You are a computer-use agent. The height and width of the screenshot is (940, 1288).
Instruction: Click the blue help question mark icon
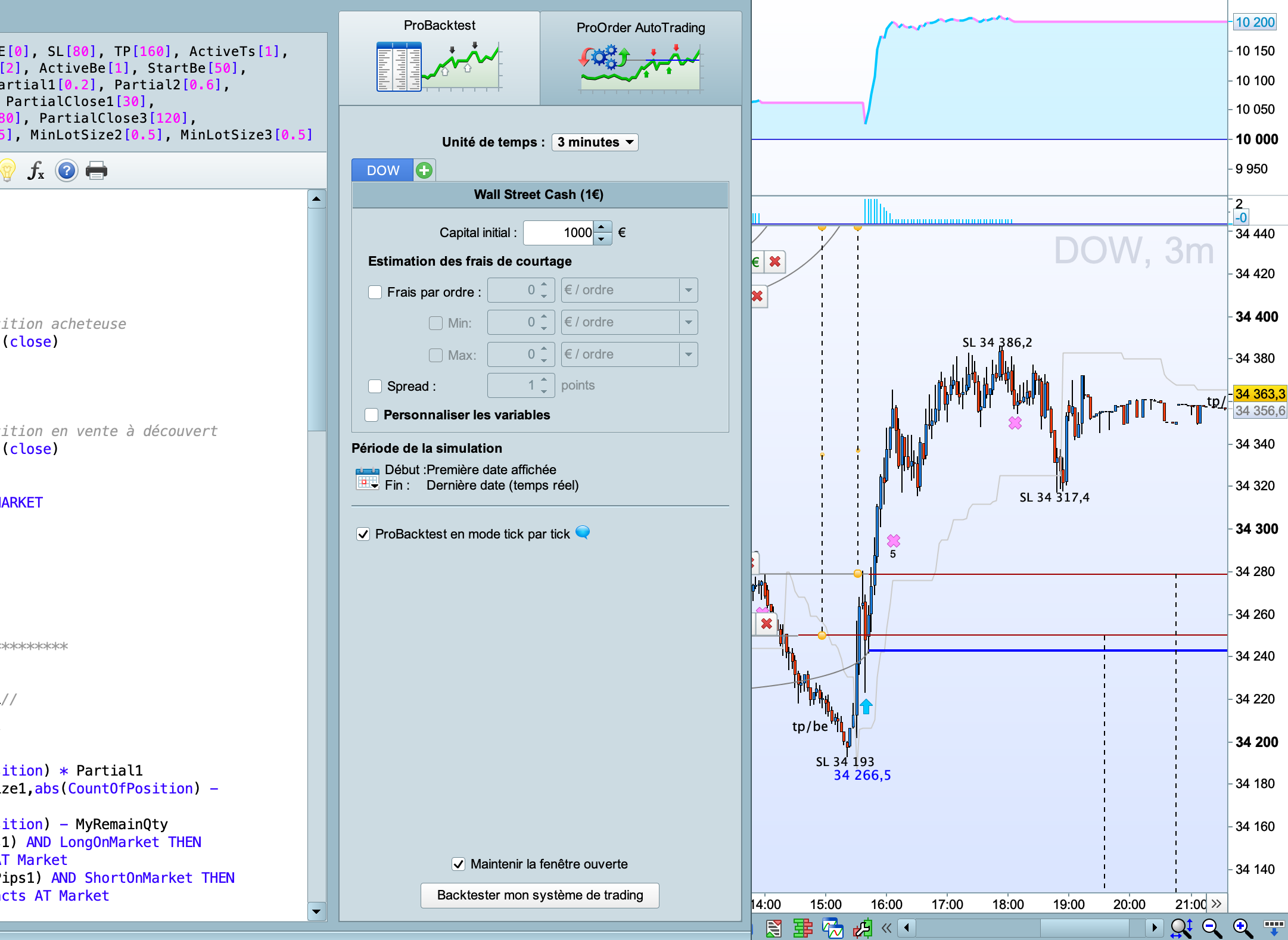67,171
